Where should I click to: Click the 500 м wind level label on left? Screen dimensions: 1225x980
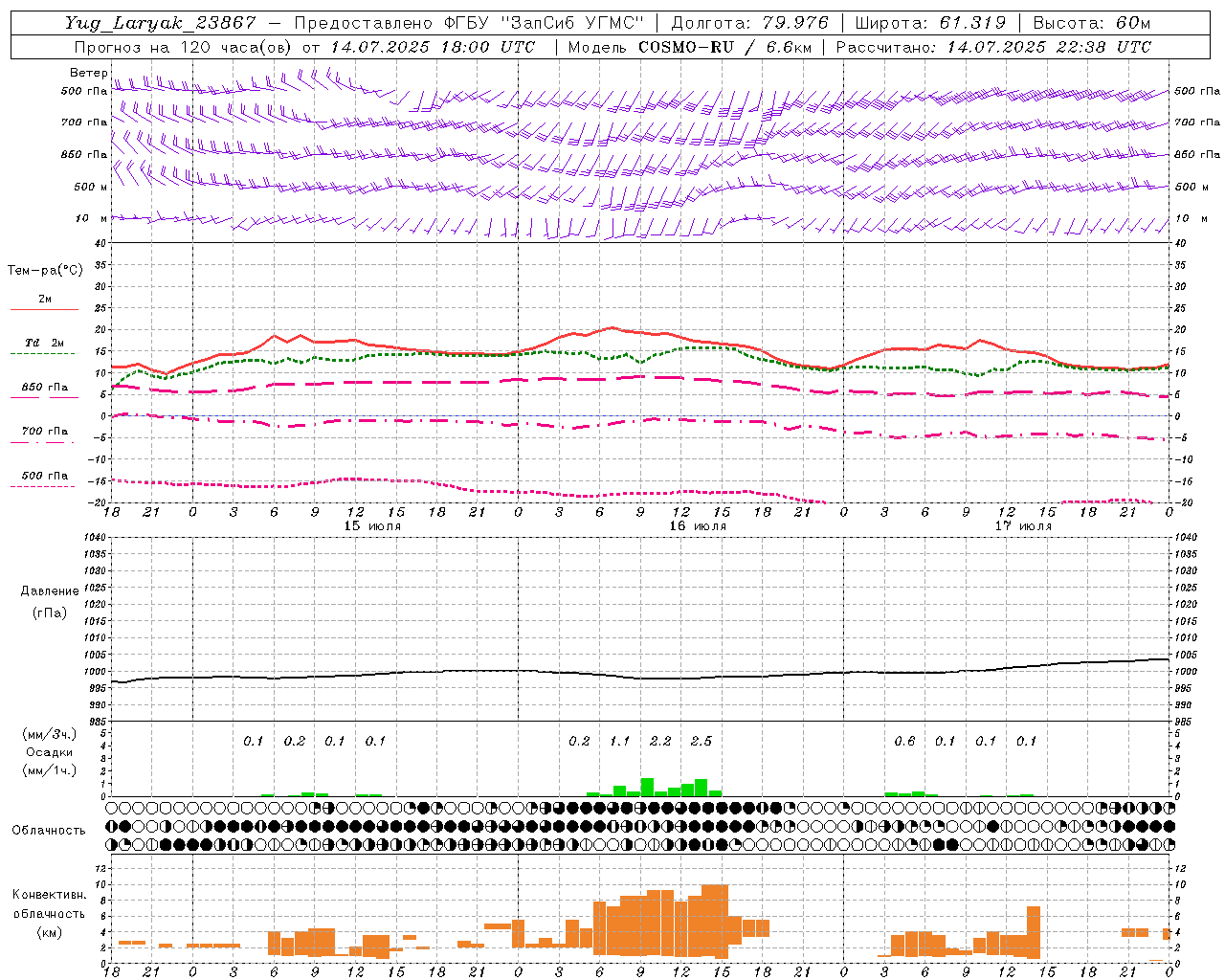tap(90, 187)
